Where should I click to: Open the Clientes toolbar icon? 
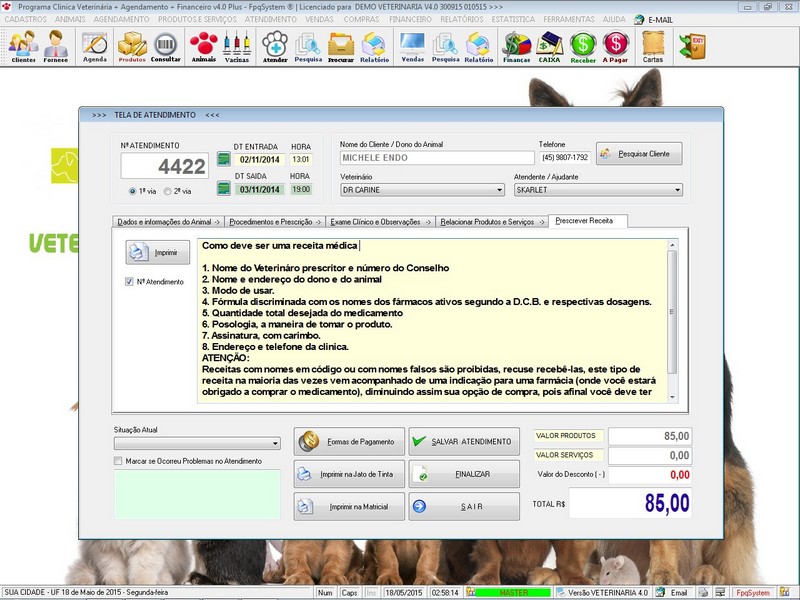coord(23,46)
